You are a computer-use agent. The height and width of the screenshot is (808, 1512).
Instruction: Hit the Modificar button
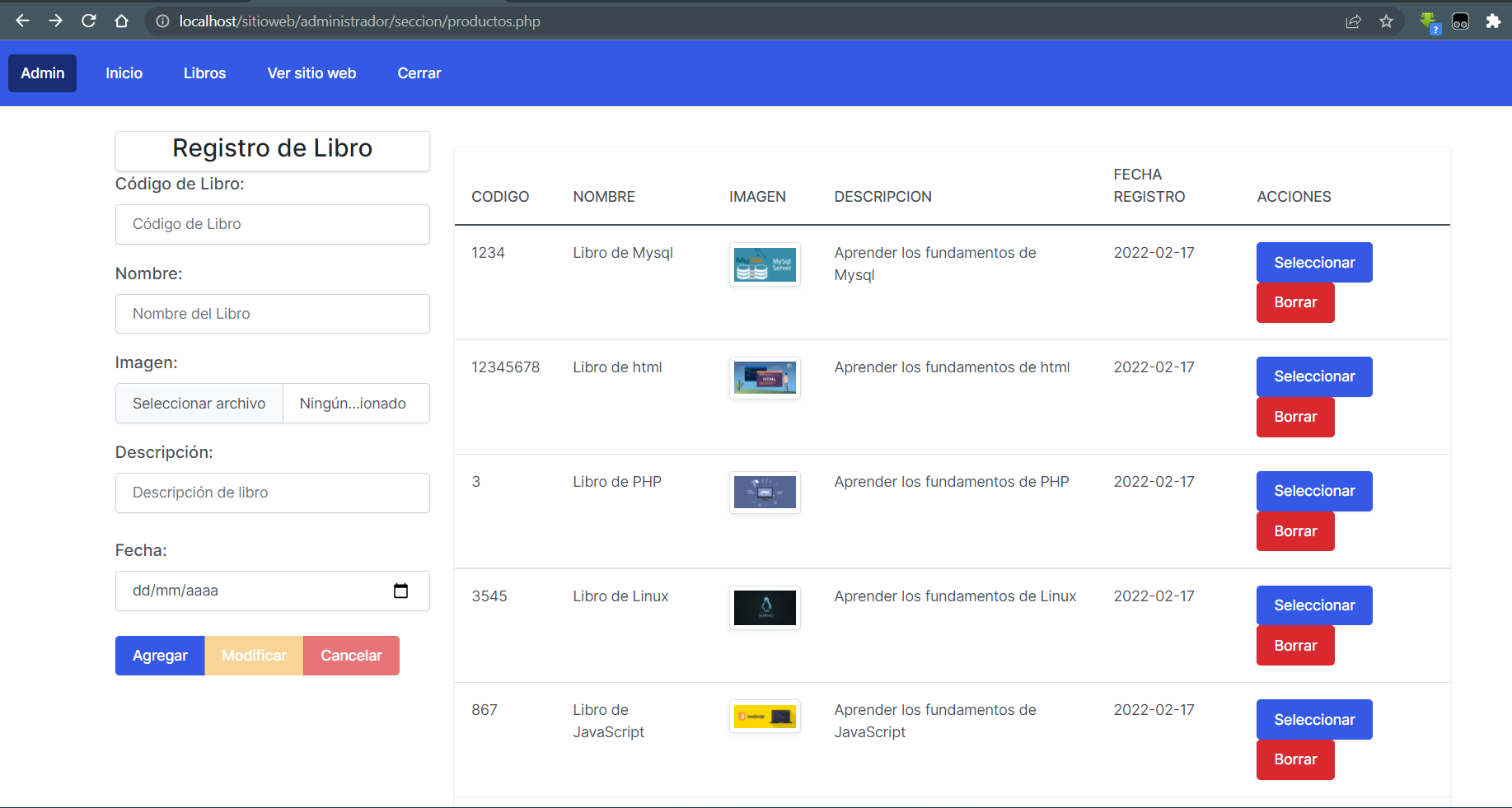(254, 656)
